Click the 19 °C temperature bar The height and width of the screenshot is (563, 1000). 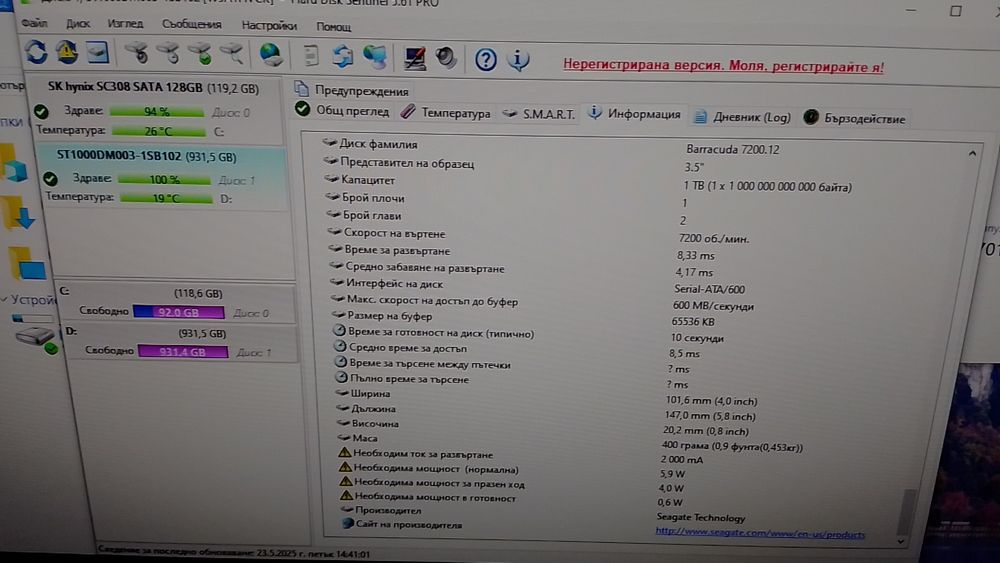pos(166,198)
